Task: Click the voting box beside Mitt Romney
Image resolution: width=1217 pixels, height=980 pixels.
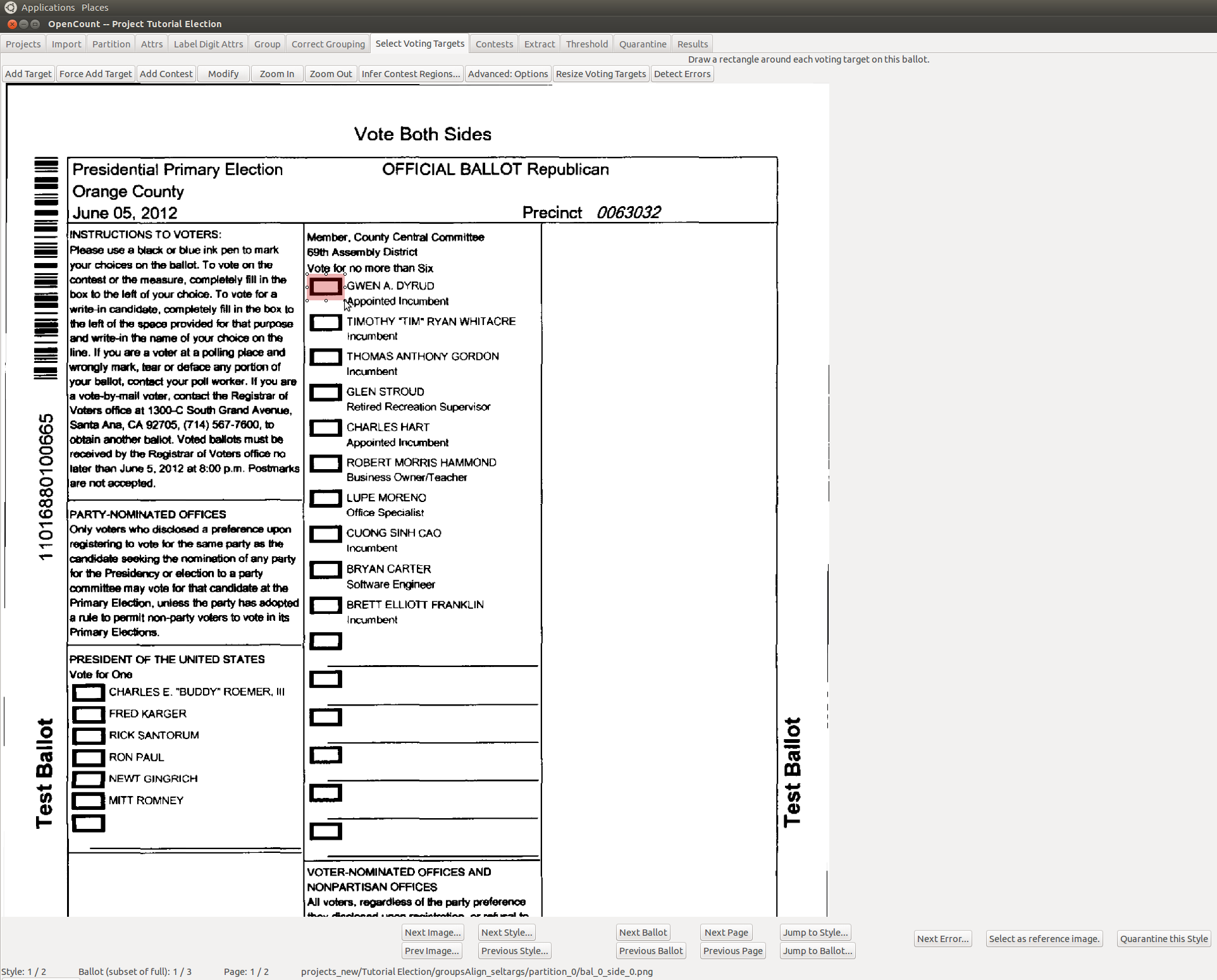Action: coord(88,801)
